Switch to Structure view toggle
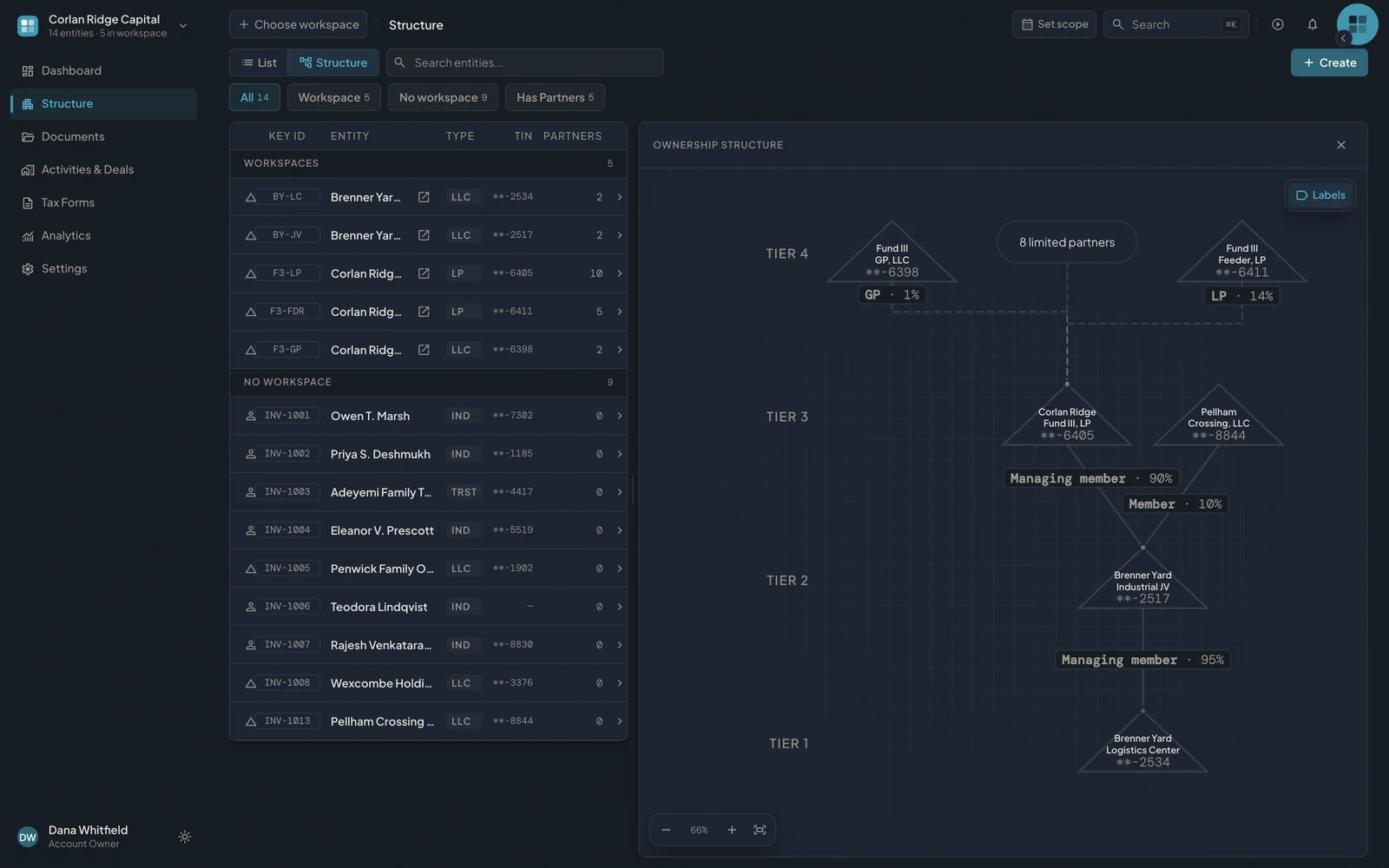 333,62
